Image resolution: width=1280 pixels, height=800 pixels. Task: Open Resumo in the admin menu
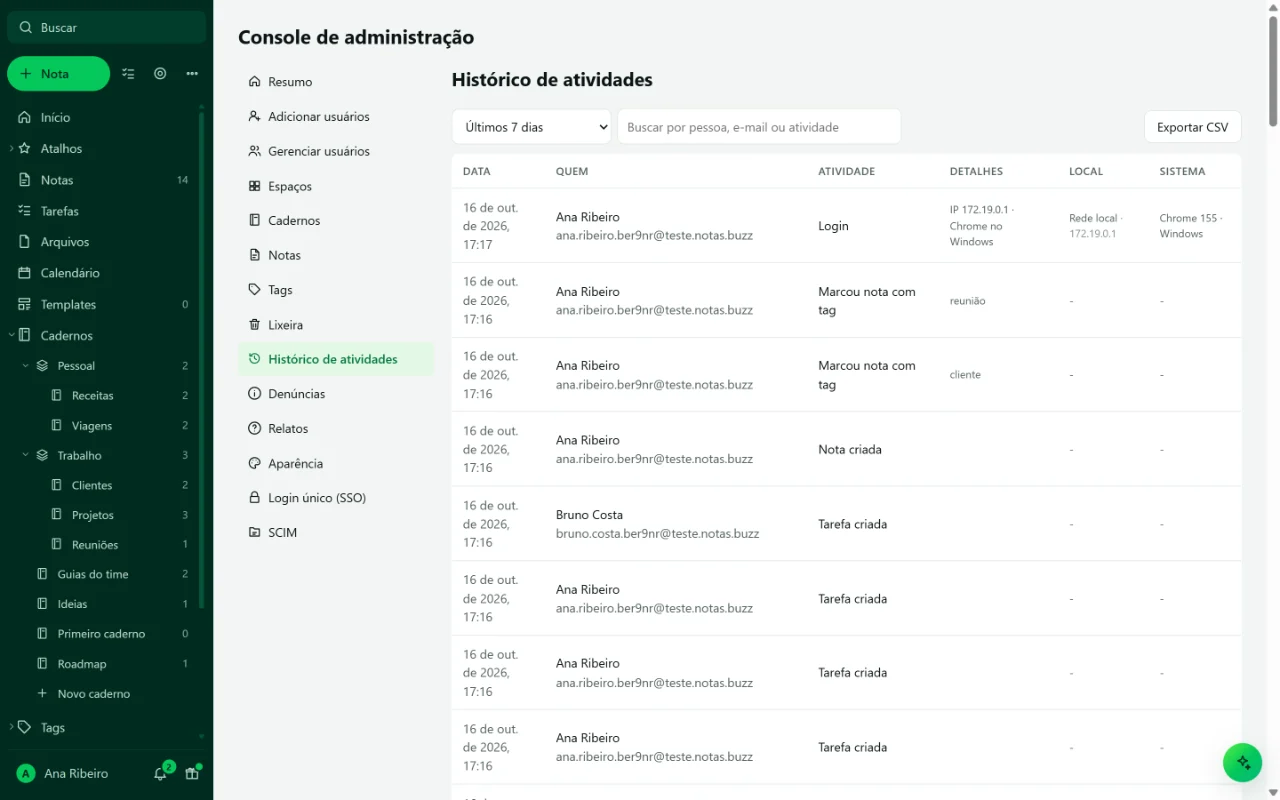point(336,82)
